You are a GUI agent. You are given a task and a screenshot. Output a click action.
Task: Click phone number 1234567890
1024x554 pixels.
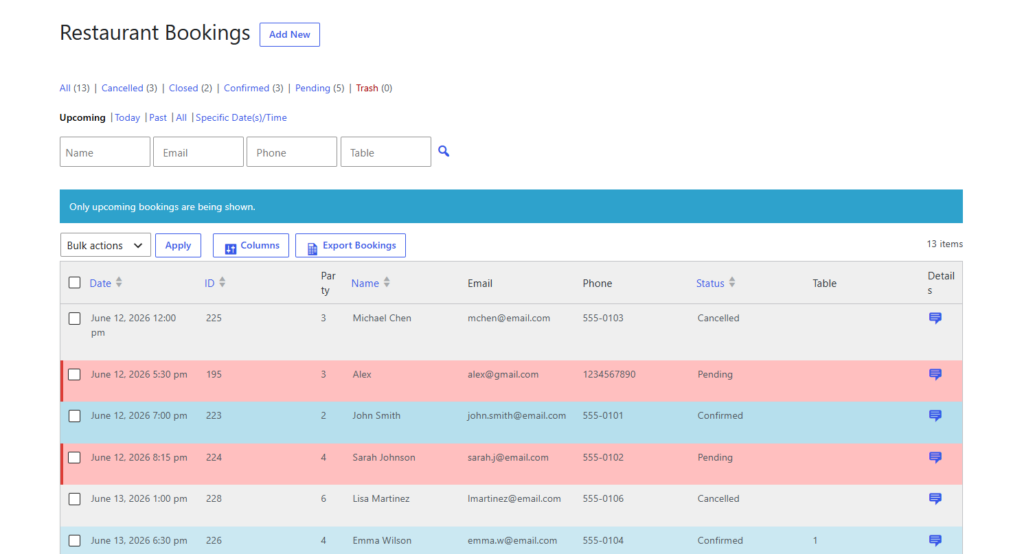[x=609, y=374]
